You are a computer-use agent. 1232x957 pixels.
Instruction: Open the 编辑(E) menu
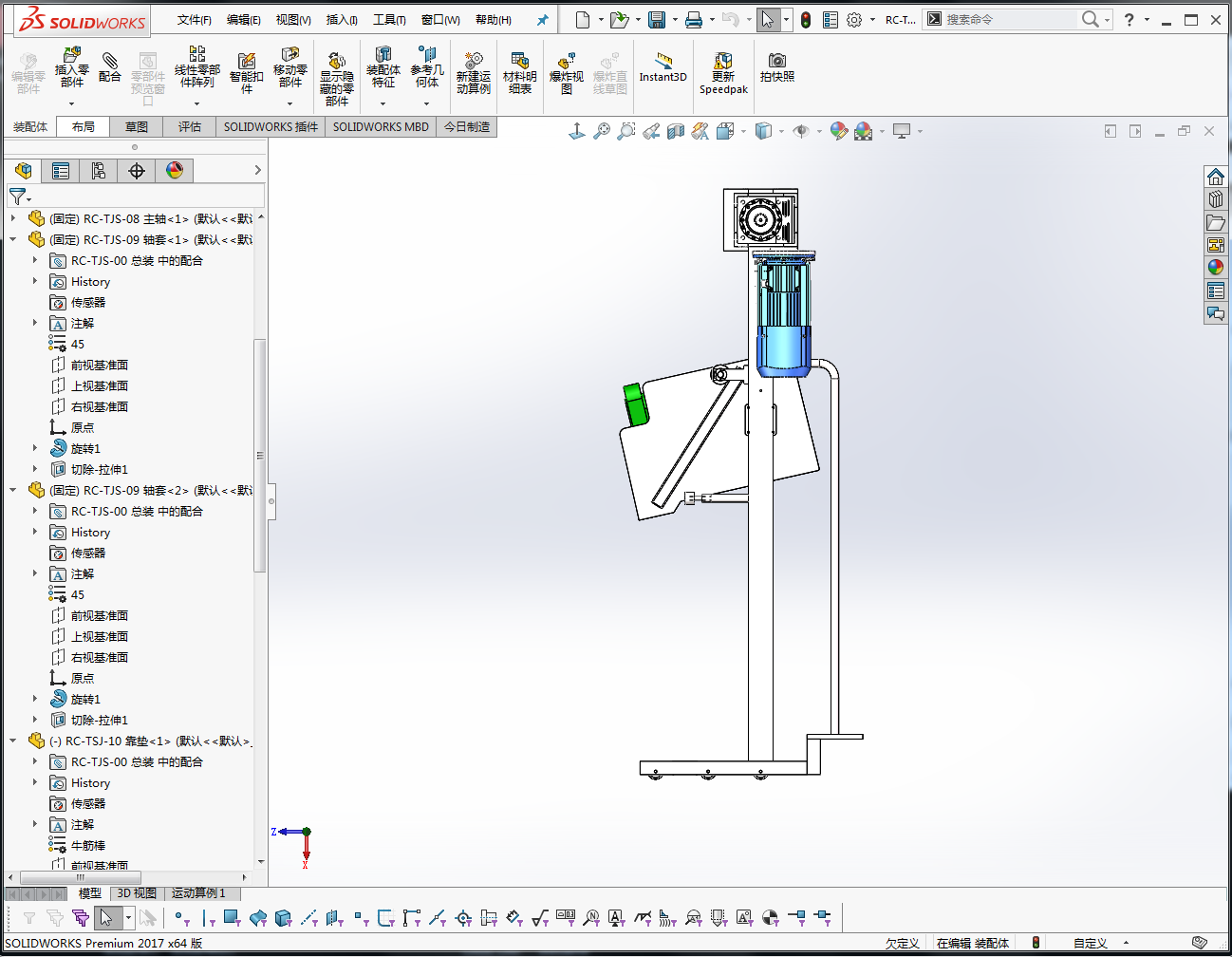(x=244, y=20)
